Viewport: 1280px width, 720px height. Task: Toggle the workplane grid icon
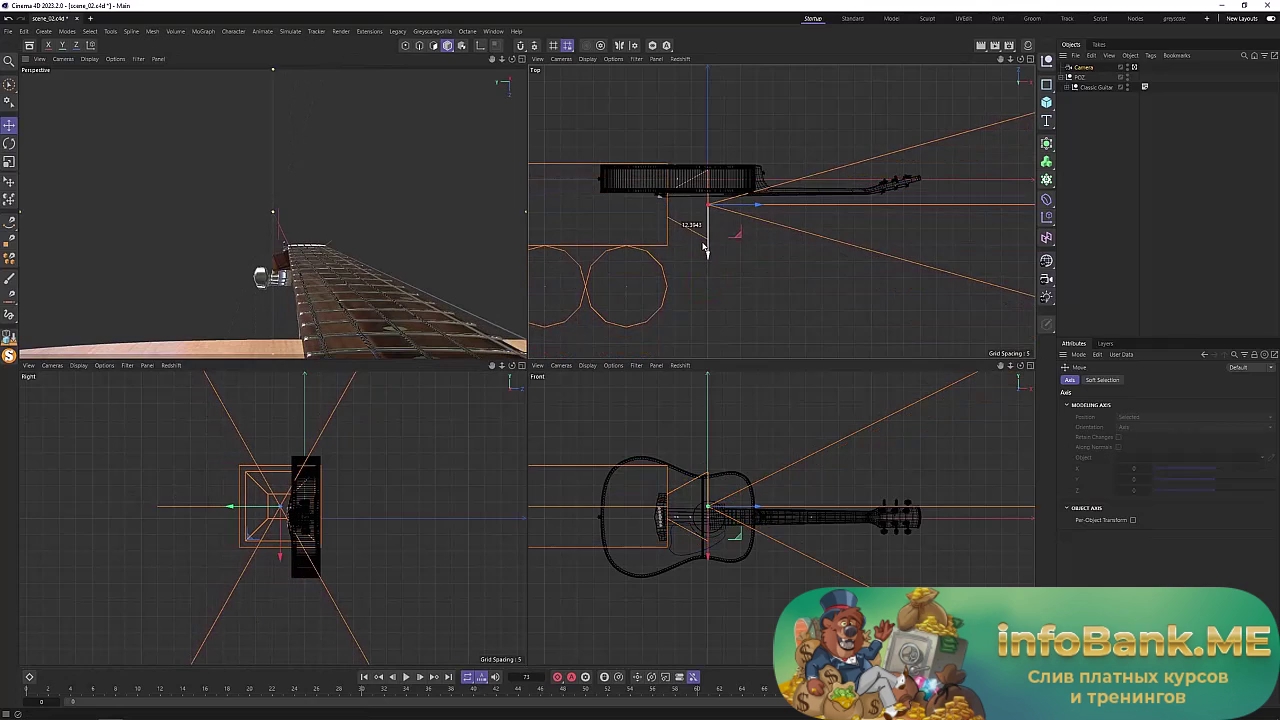[553, 45]
